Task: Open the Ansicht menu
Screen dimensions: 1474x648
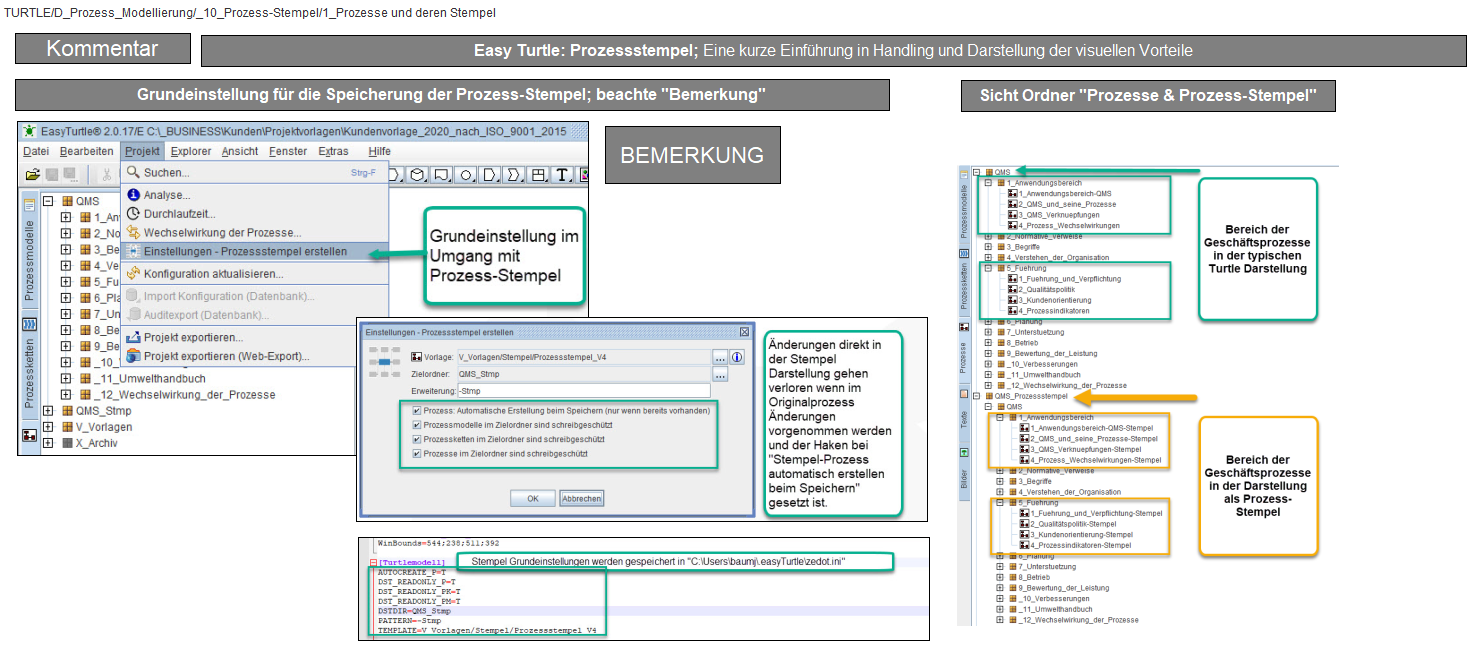Action: point(240,151)
